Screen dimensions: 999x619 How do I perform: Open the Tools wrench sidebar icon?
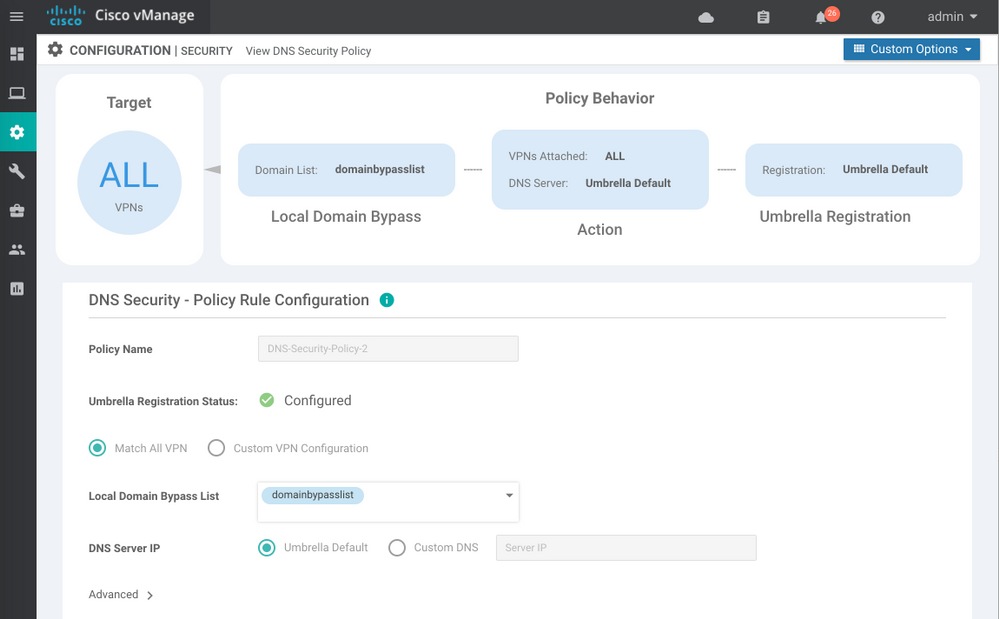click(17, 171)
